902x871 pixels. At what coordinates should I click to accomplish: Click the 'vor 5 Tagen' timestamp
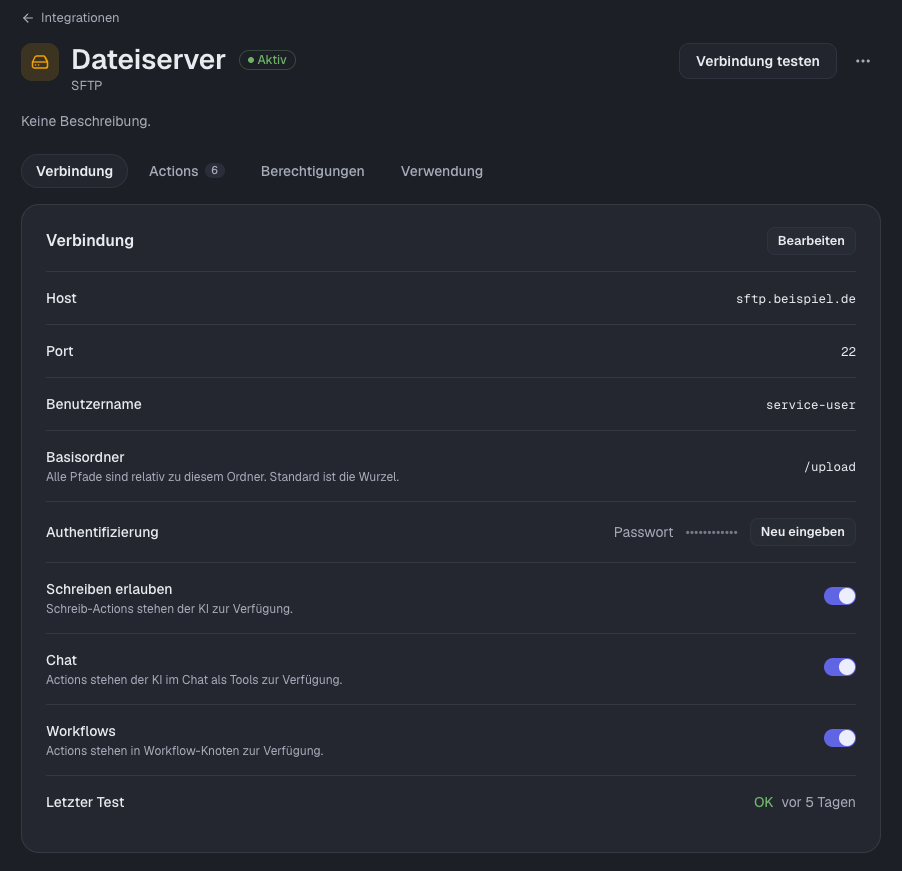pos(818,802)
